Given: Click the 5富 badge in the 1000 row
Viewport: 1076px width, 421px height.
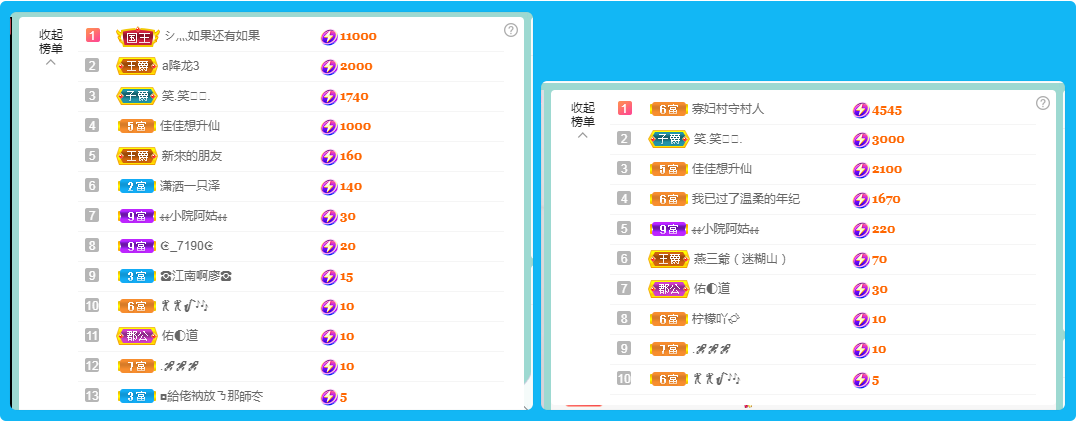Looking at the screenshot, I should click(x=137, y=126).
